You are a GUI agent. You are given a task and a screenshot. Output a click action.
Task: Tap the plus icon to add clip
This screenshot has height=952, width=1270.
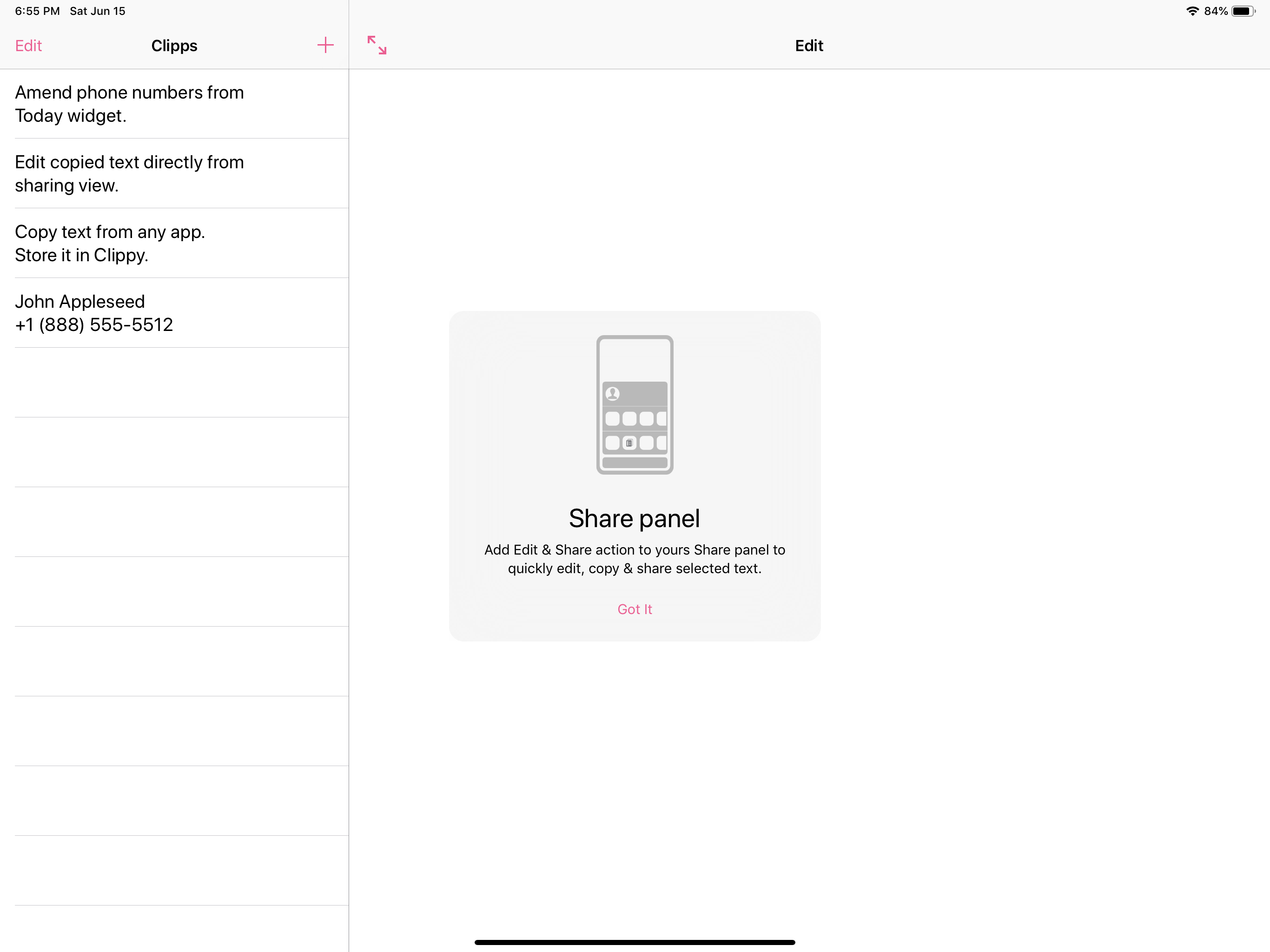(325, 46)
